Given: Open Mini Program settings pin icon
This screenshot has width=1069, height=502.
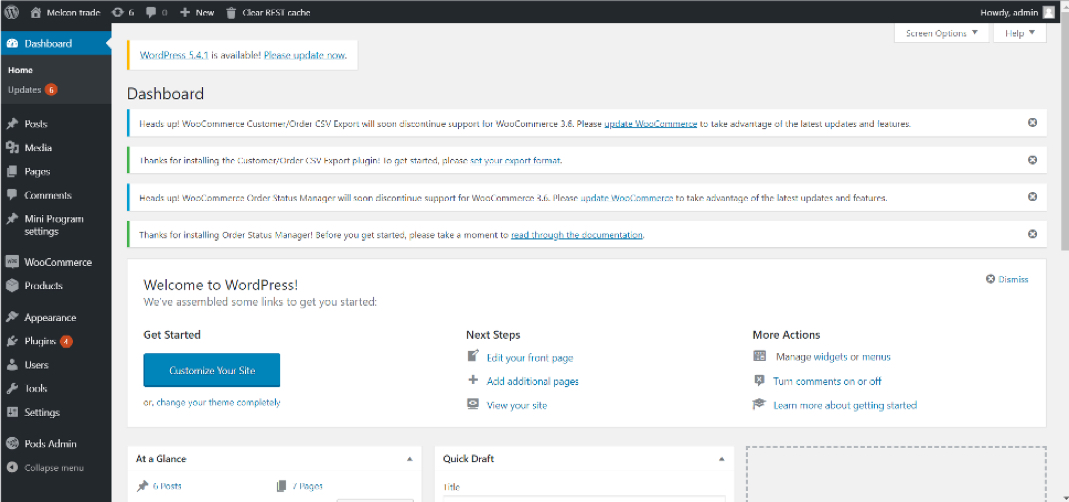Looking at the screenshot, I should [x=12, y=220].
